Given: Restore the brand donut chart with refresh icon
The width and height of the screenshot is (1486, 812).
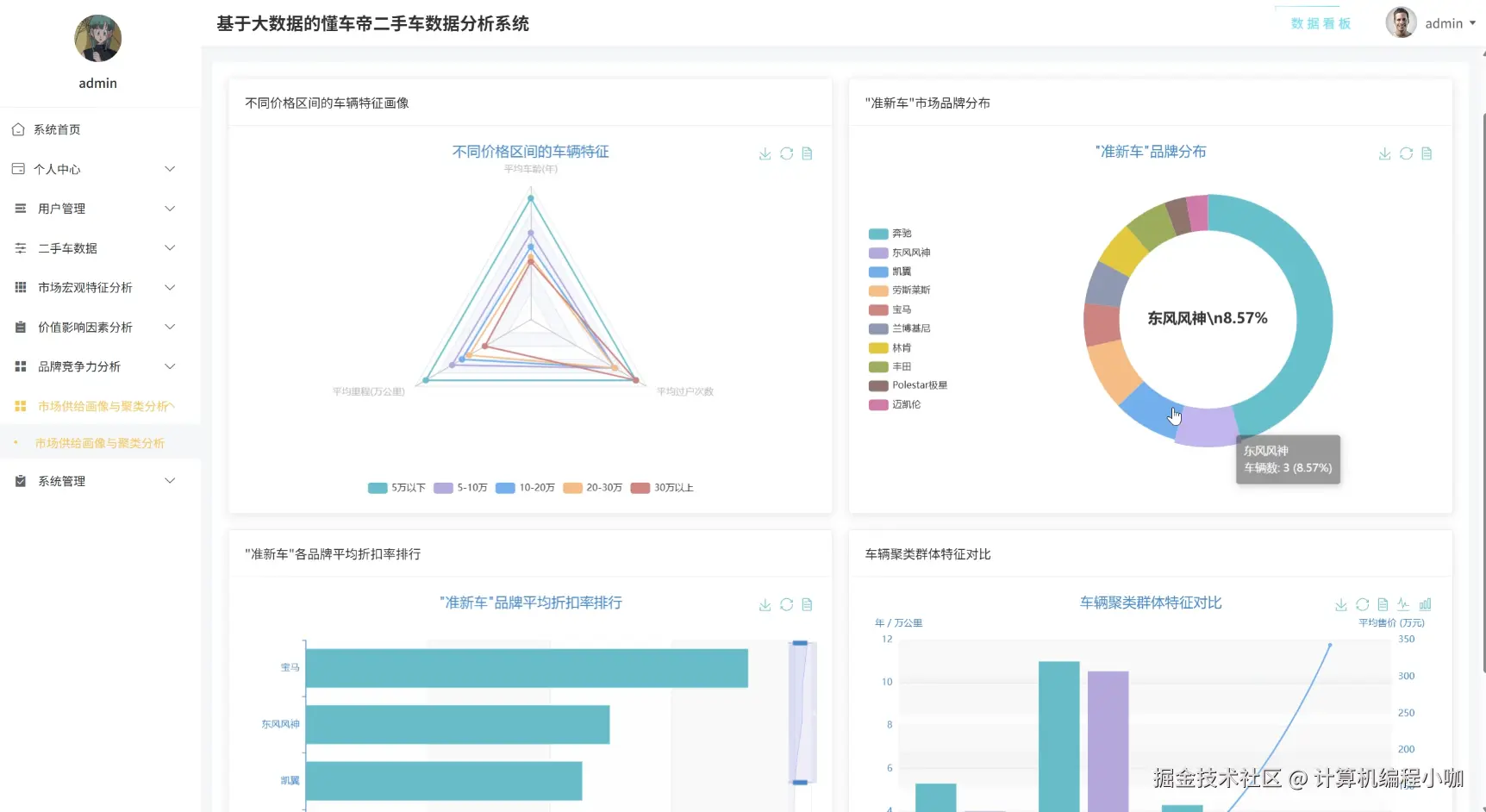Looking at the screenshot, I should click(1406, 153).
